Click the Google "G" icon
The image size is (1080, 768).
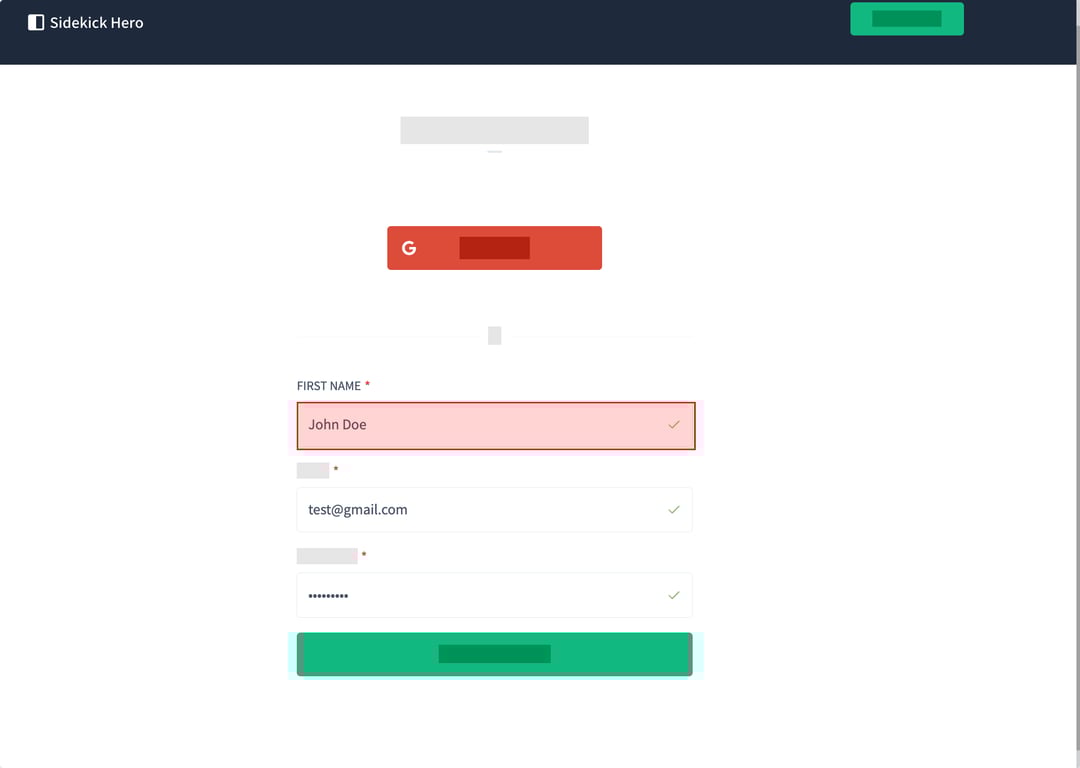coord(409,248)
